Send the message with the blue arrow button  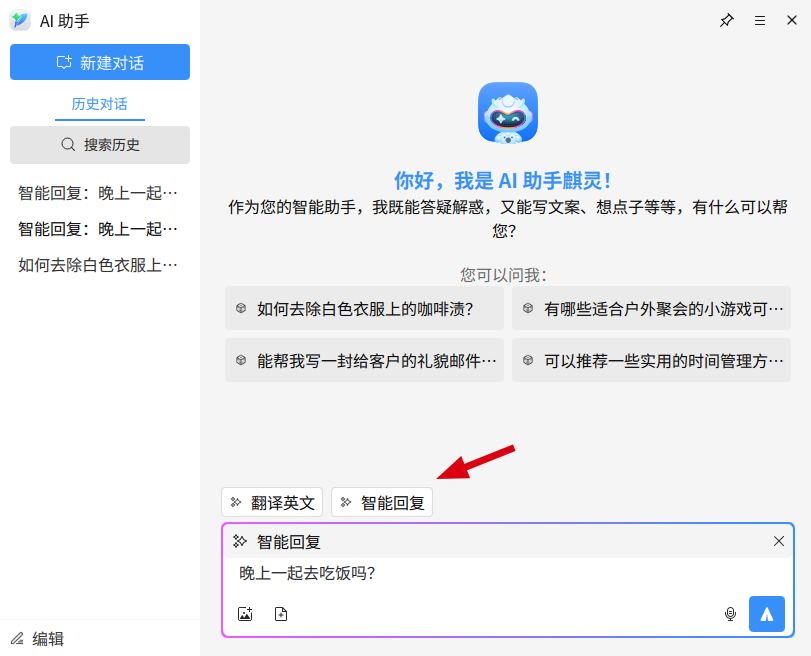[x=767, y=614]
